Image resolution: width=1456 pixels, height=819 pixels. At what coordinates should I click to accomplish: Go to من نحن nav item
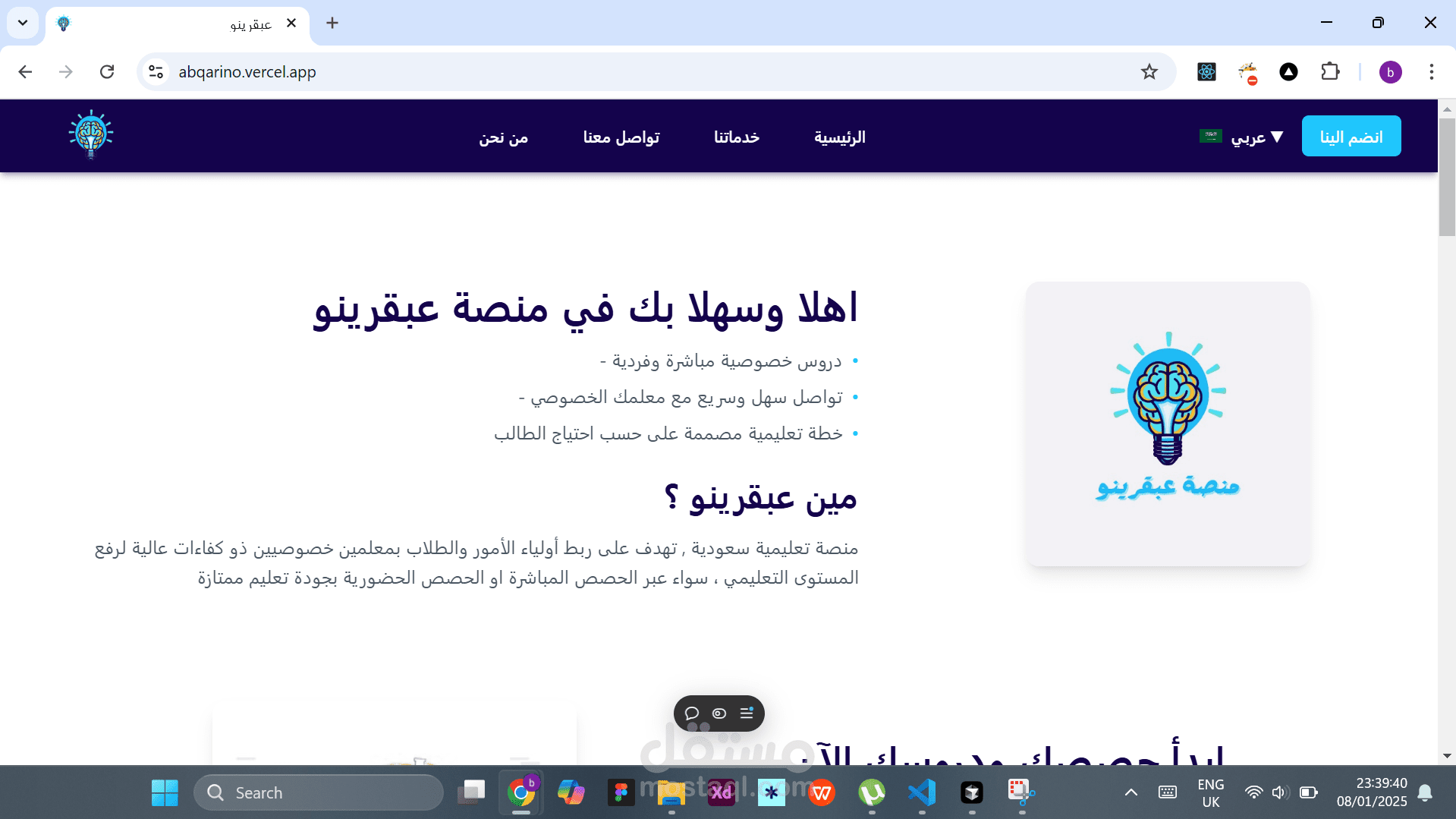coord(503,137)
